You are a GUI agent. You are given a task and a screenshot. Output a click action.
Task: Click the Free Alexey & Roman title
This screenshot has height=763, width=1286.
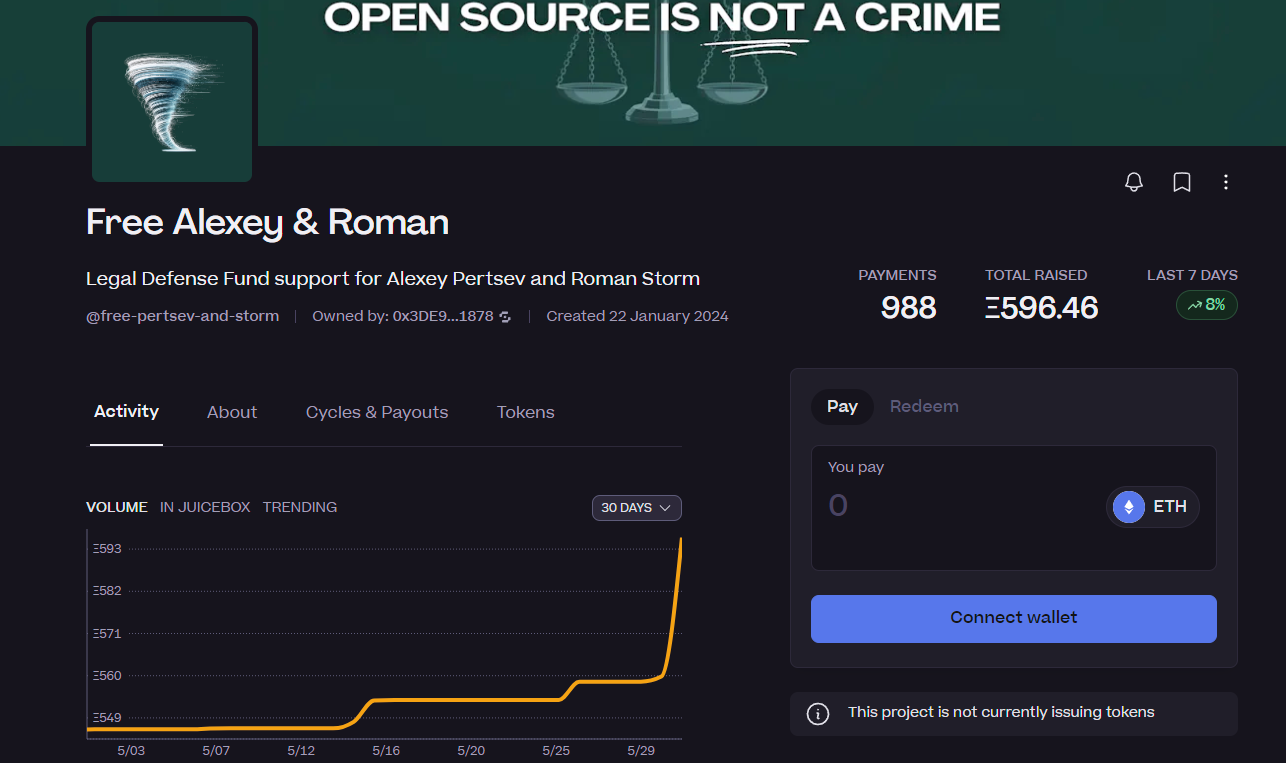267,222
